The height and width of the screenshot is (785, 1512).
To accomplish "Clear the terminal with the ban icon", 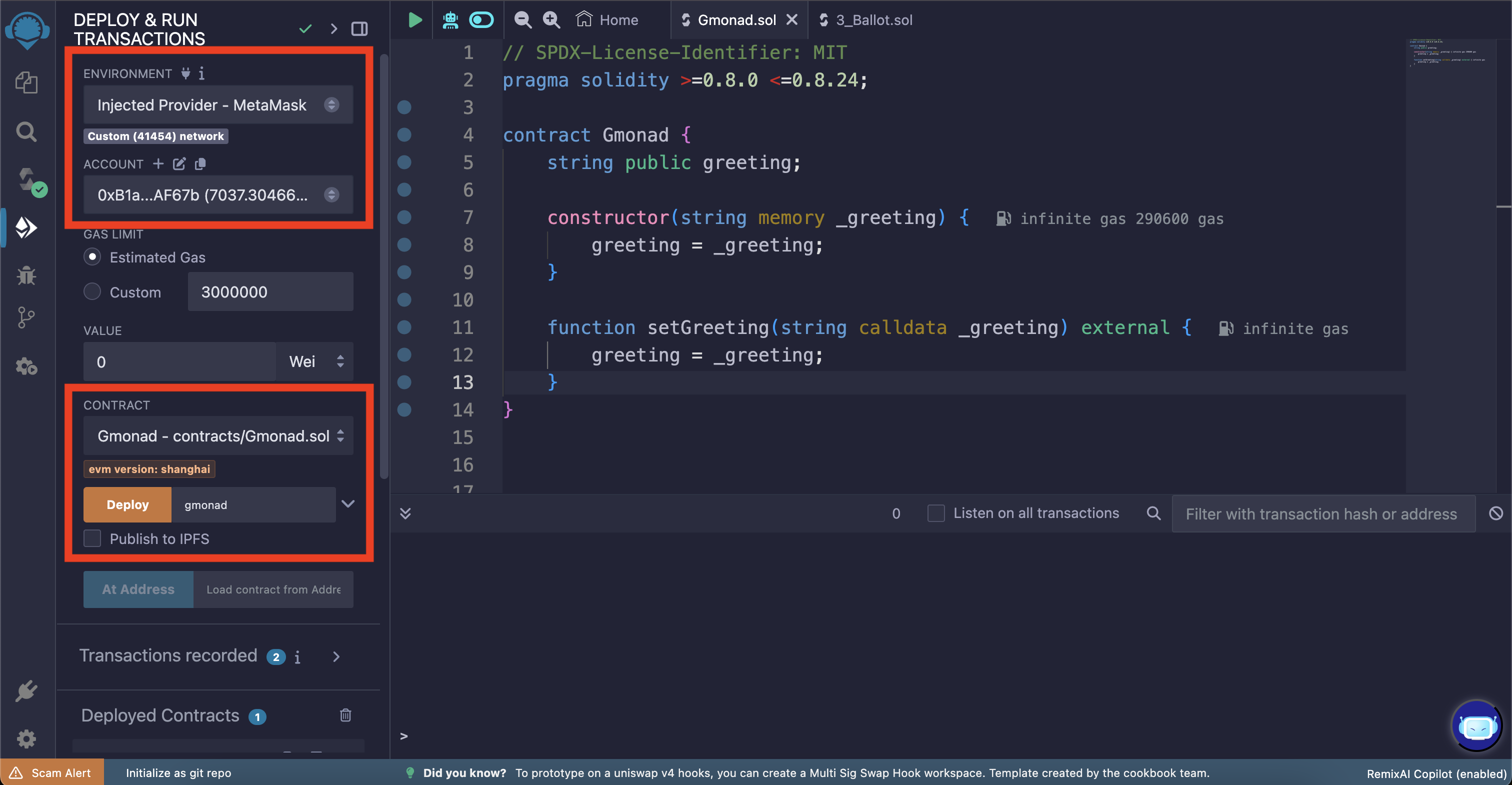I will 1495,513.
